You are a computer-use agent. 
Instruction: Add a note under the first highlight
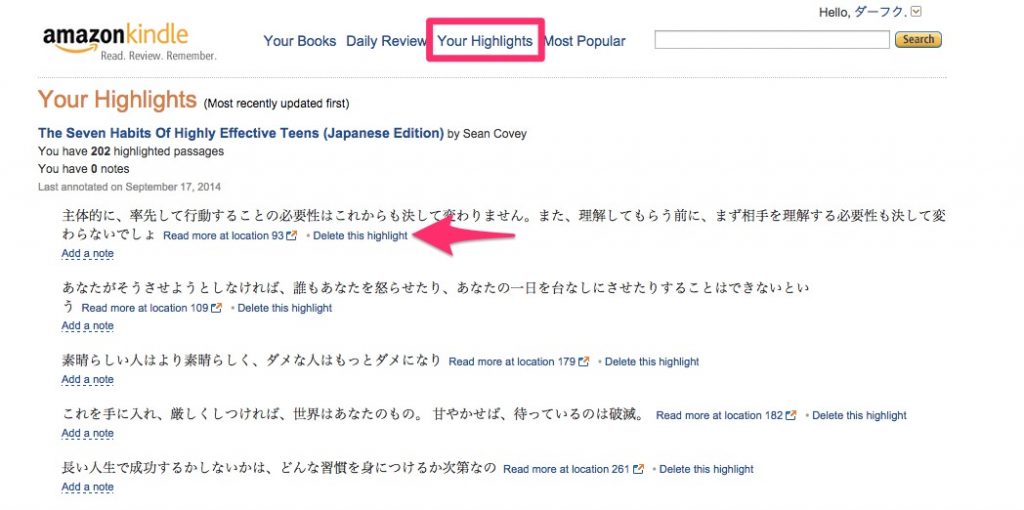click(88, 253)
